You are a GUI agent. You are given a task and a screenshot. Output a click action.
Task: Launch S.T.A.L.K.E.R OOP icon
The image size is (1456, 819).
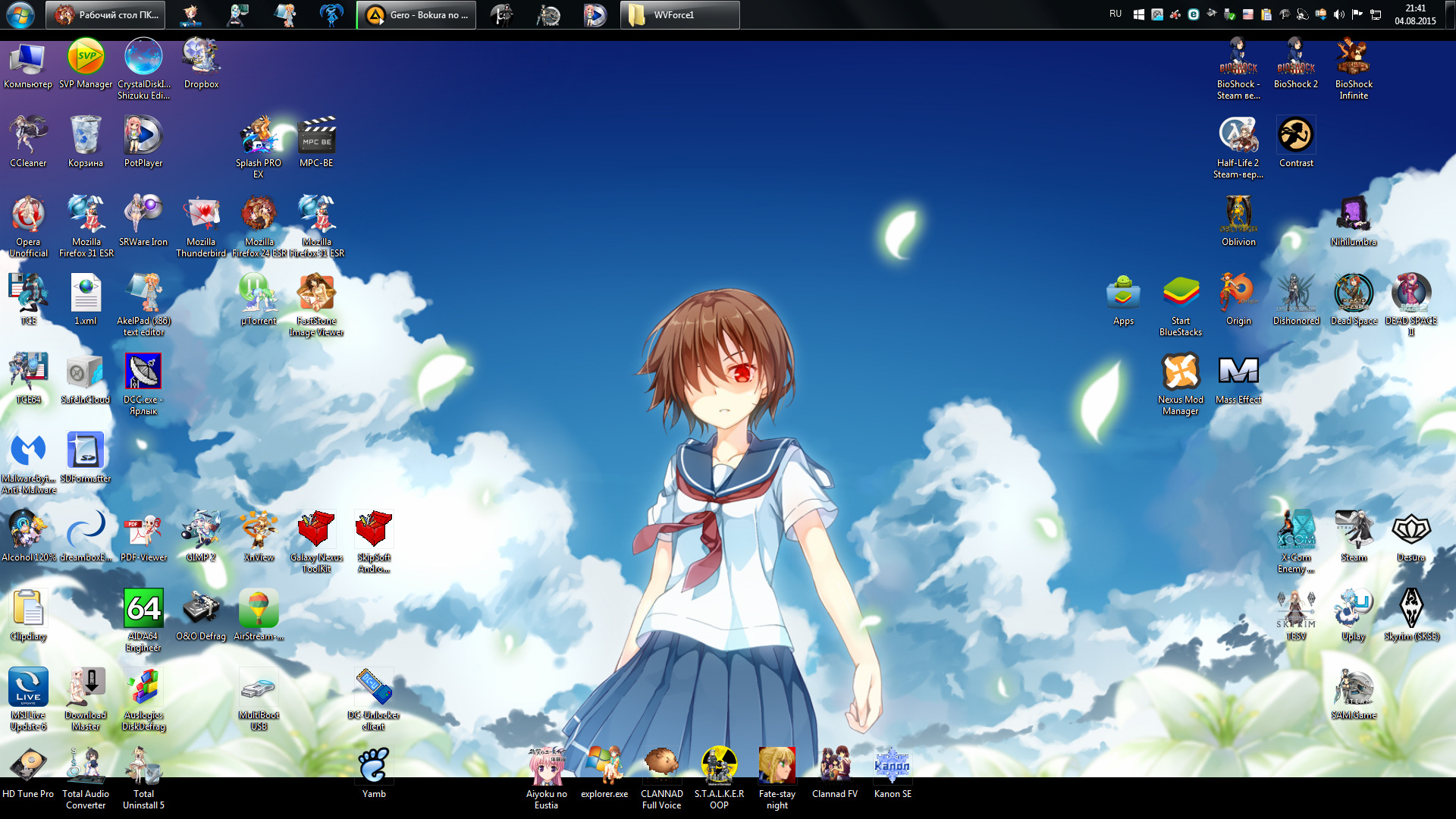point(719,778)
